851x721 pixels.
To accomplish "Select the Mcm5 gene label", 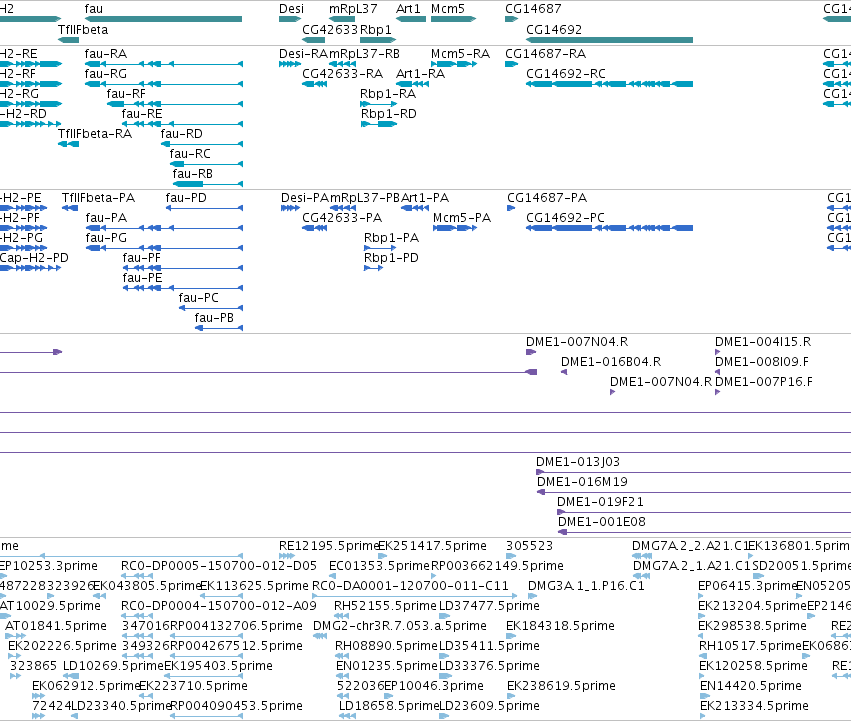I will point(448,9).
